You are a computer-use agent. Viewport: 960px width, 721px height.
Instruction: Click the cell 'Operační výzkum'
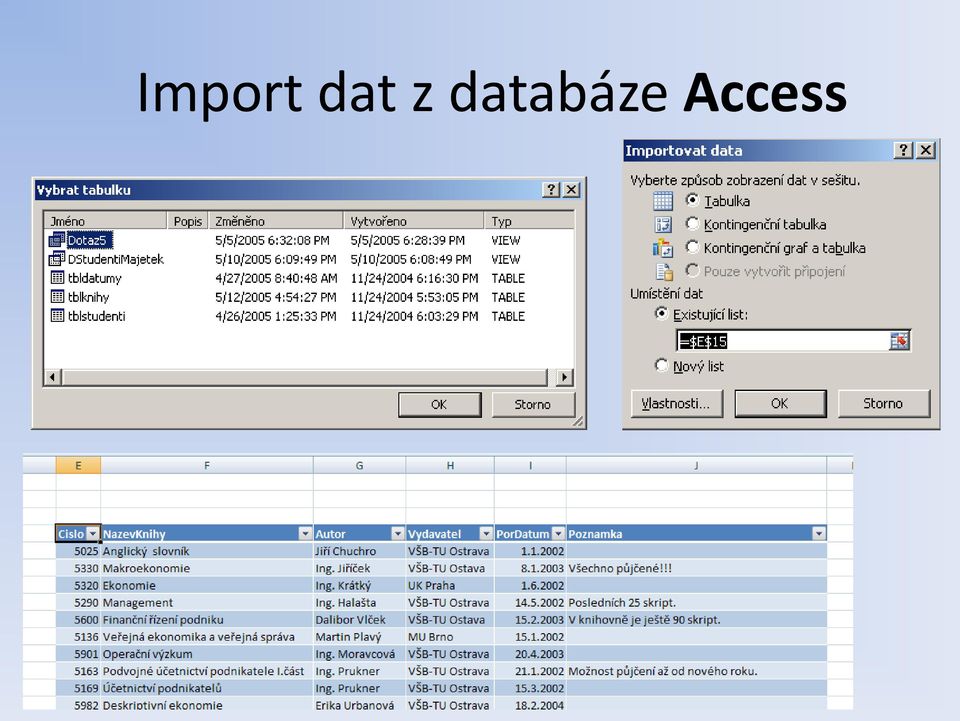[x=207, y=654]
